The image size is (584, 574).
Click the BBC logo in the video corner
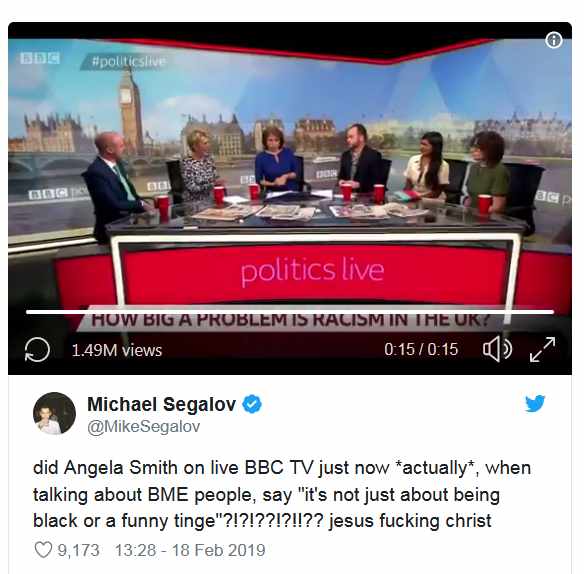click(x=39, y=58)
